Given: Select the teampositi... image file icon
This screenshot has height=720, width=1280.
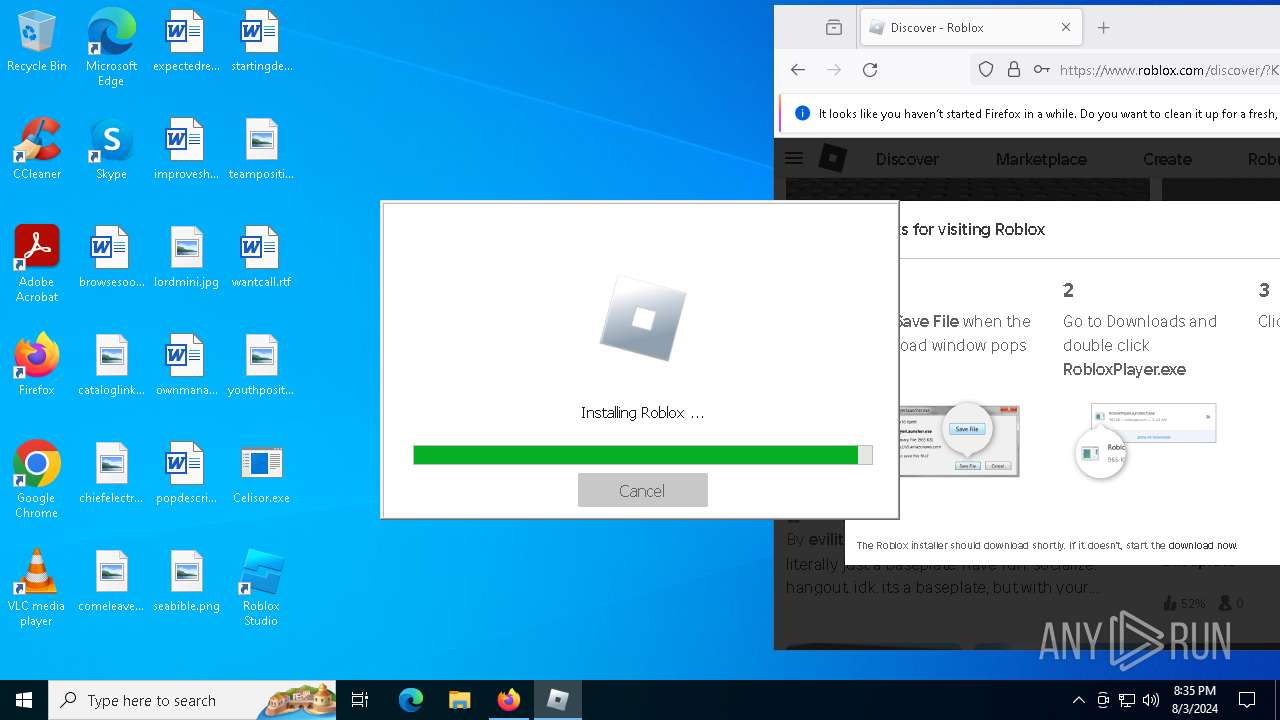Looking at the screenshot, I should 261,149.
